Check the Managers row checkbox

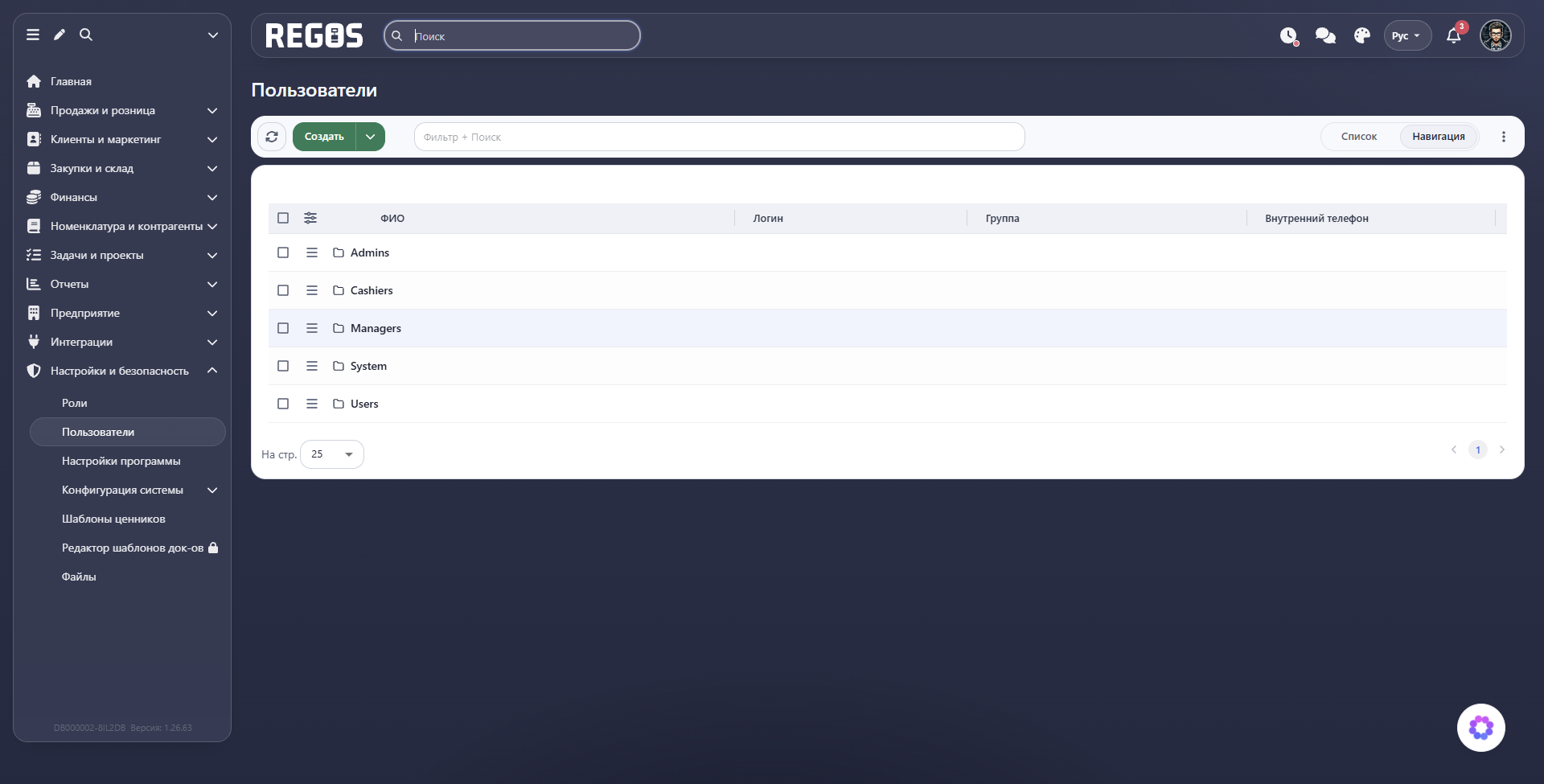[x=283, y=328]
